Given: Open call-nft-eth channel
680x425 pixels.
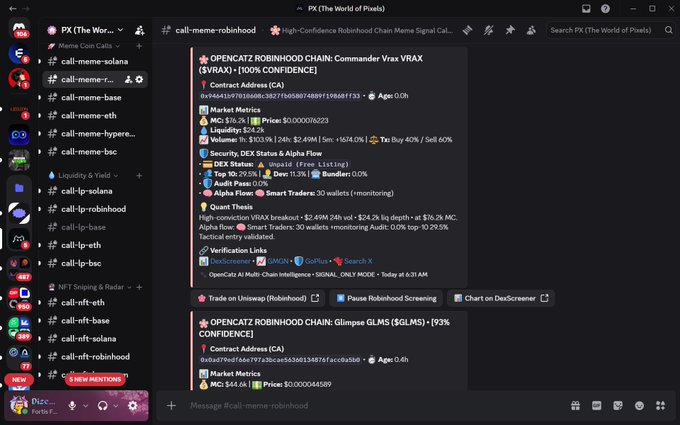Looking at the screenshot, I should (x=95, y=302).
